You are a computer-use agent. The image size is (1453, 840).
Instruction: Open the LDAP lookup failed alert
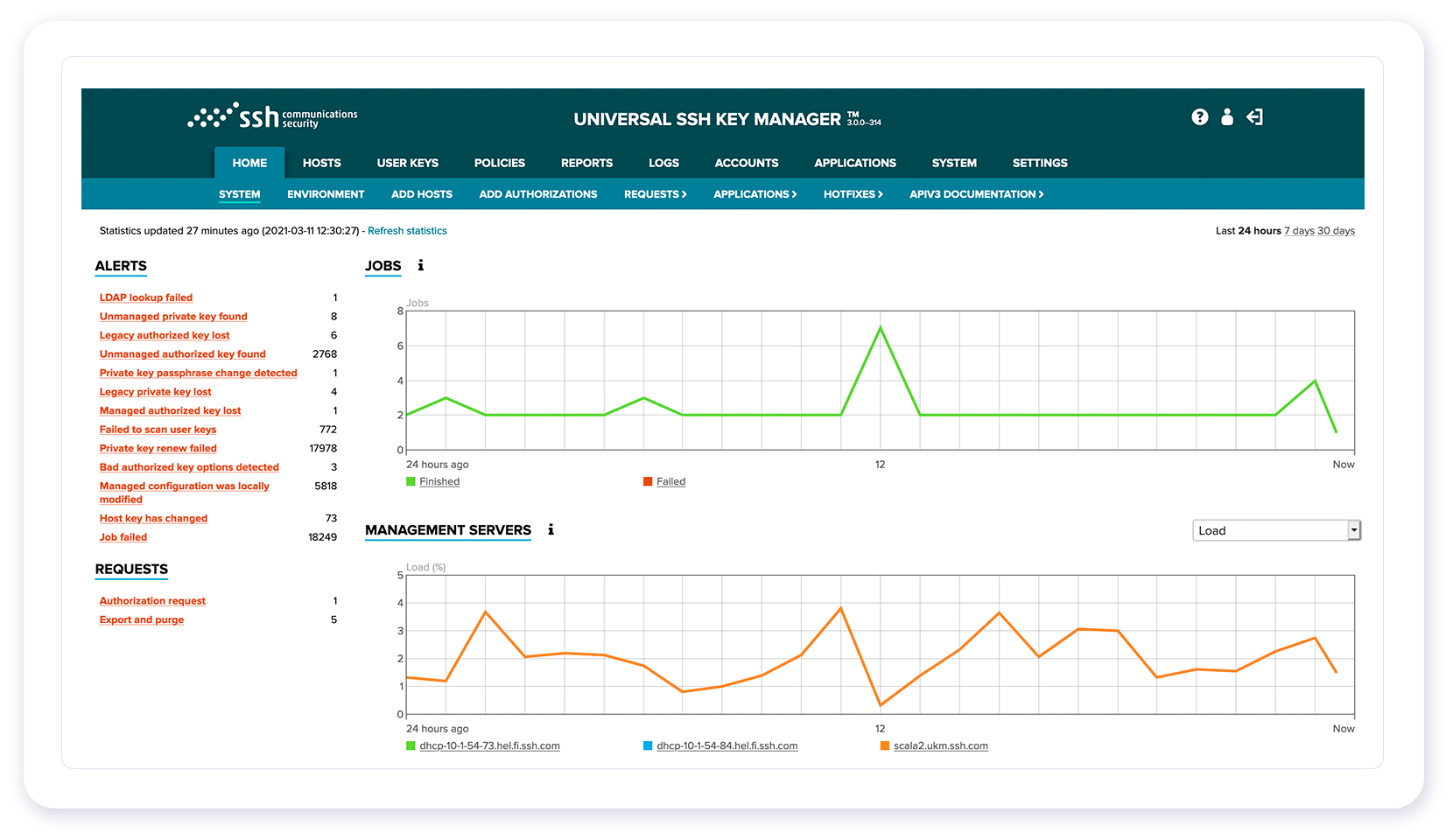click(146, 297)
